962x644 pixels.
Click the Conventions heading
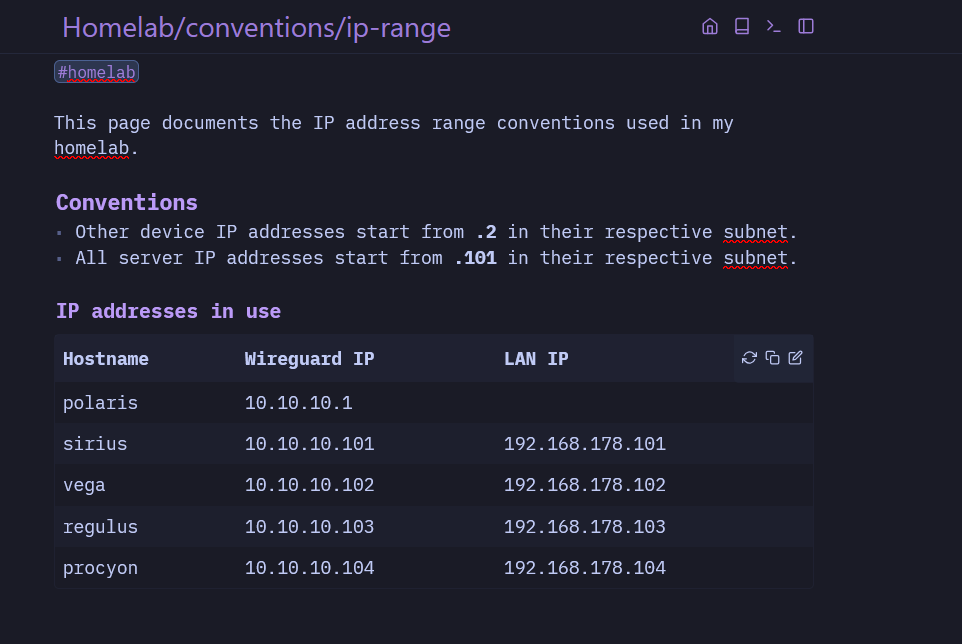click(x=127, y=203)
